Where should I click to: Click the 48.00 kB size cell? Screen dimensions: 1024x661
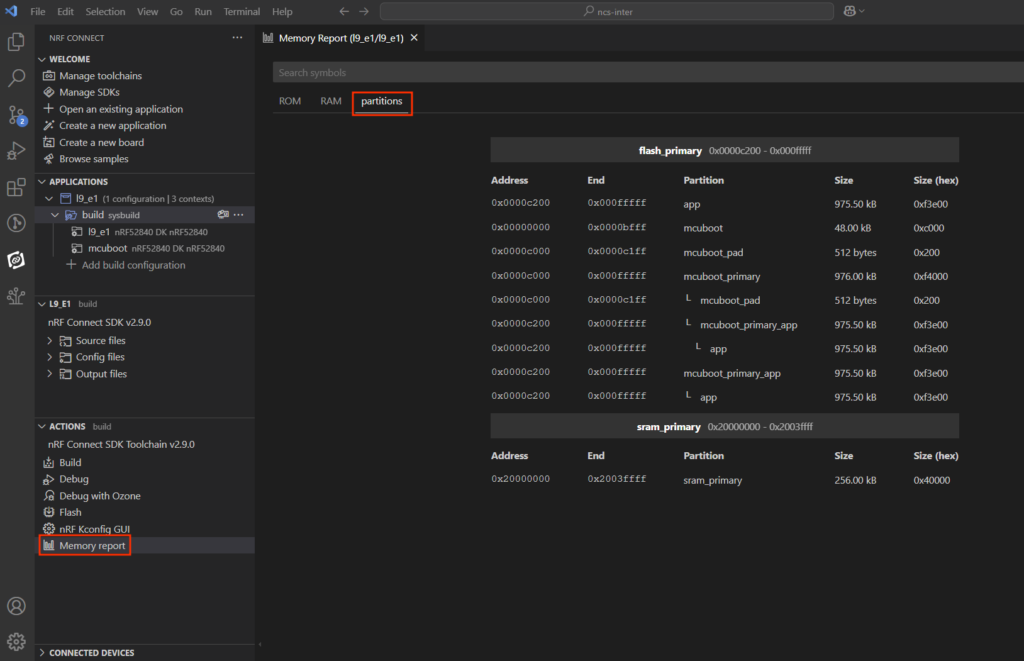pos(852,228)
